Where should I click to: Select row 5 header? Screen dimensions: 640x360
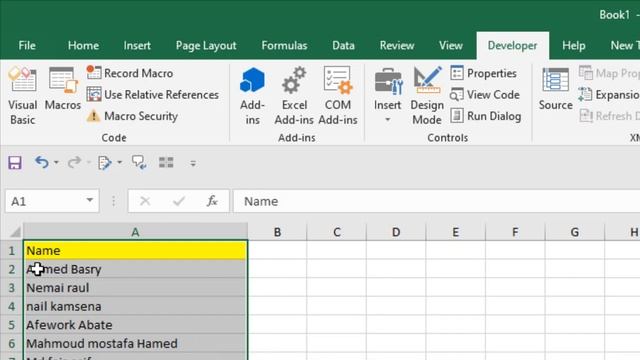(x=11, y=325)
